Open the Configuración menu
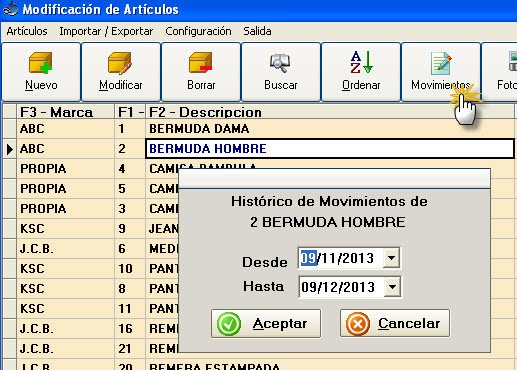This screenshot has width=517, height=370. [198, 31]
